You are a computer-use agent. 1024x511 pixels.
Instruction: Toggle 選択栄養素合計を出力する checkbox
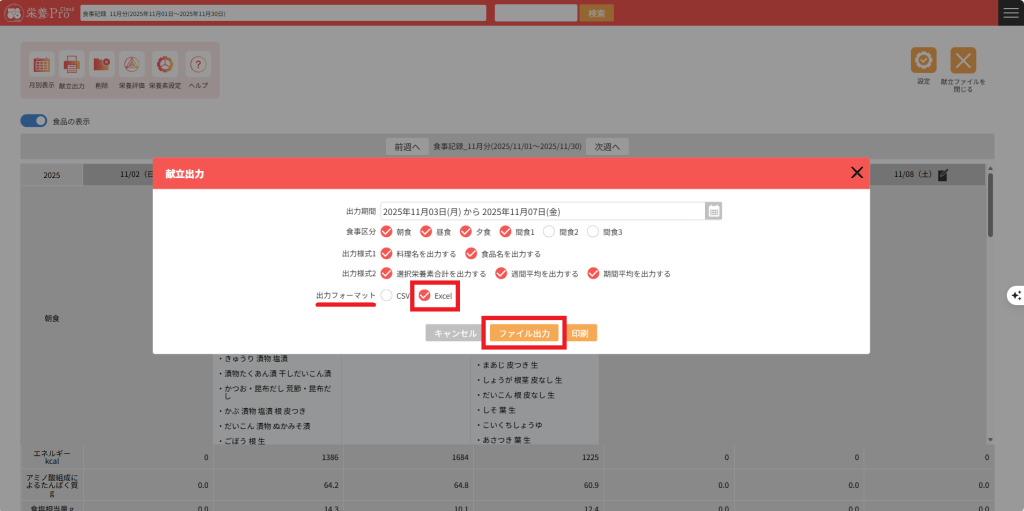point(387,273)
